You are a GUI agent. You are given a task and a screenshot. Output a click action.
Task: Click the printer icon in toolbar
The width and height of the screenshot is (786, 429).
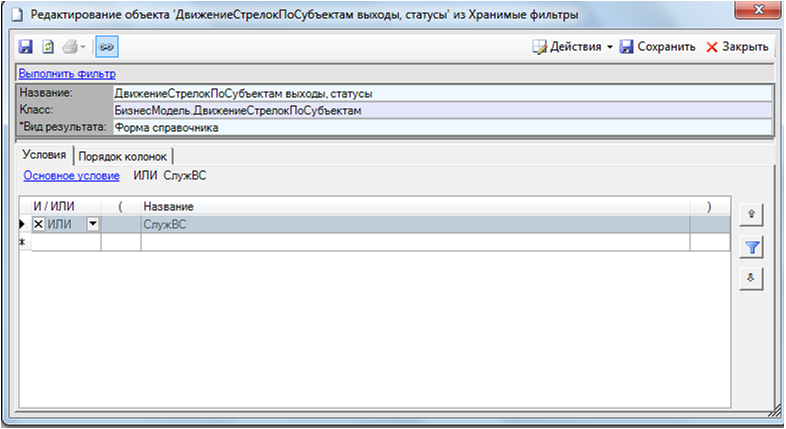pos(69,47)
